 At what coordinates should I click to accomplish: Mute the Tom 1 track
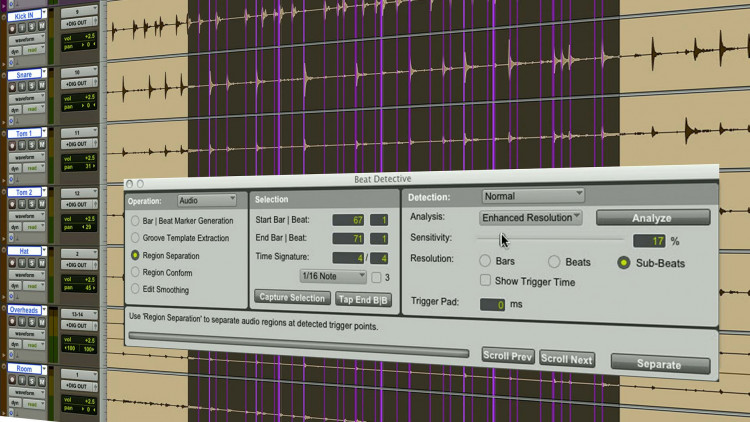pyautogui.click(x=42, y=144)
